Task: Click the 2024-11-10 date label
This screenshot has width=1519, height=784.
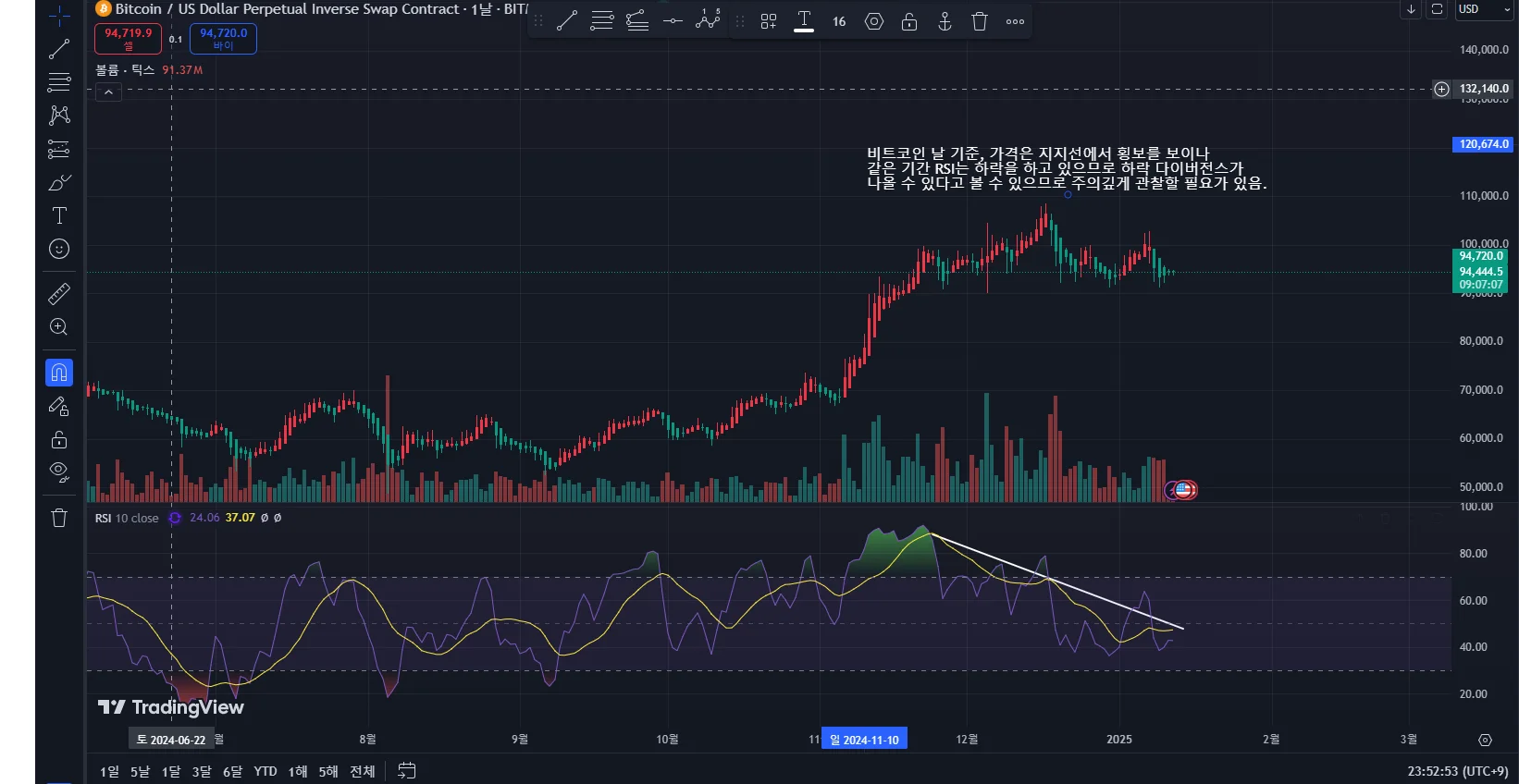Action: [x=864, y=740]
